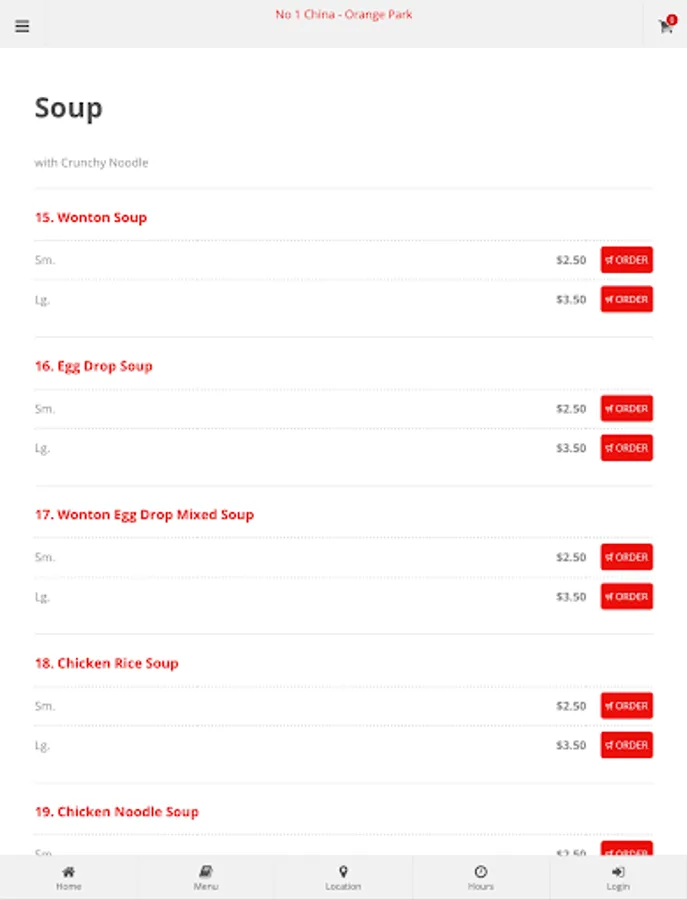Order a small Chicken Rice Soup
This screenshot has width=687, height=900.
pos(626,705)
